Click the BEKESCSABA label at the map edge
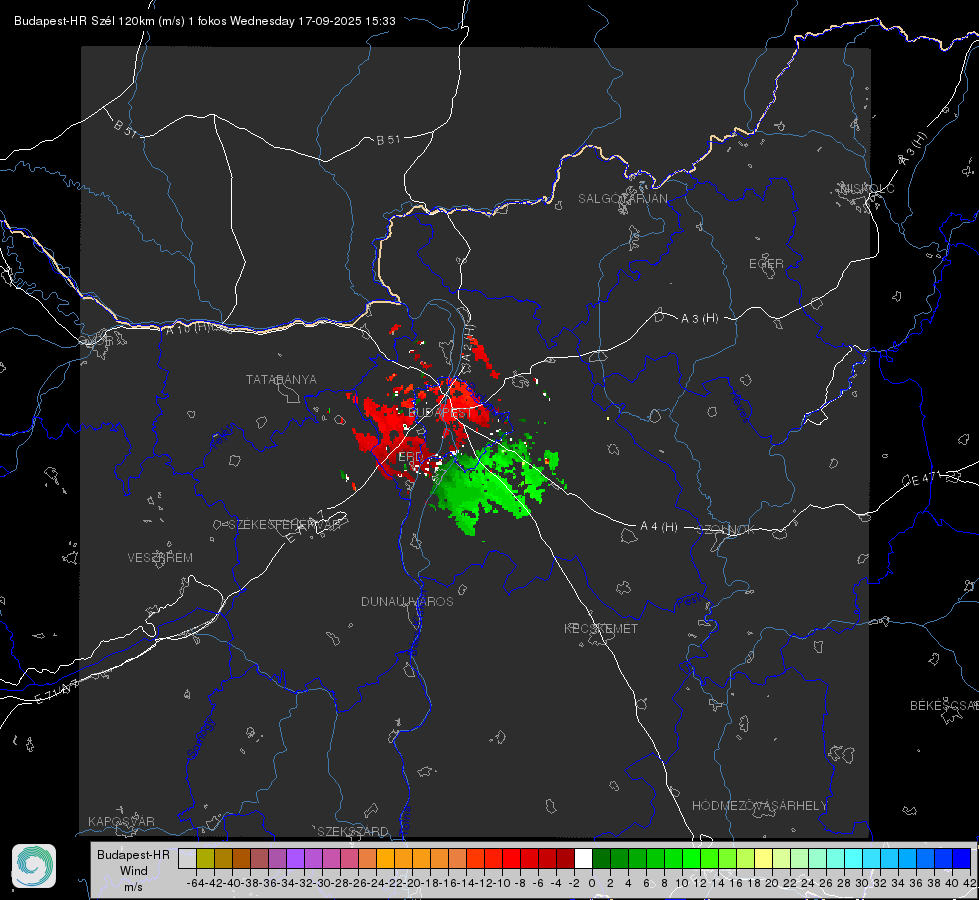Image resolution: width=979 pixels, height=900 pixels. pyautogui.click(x=944, y=706)
